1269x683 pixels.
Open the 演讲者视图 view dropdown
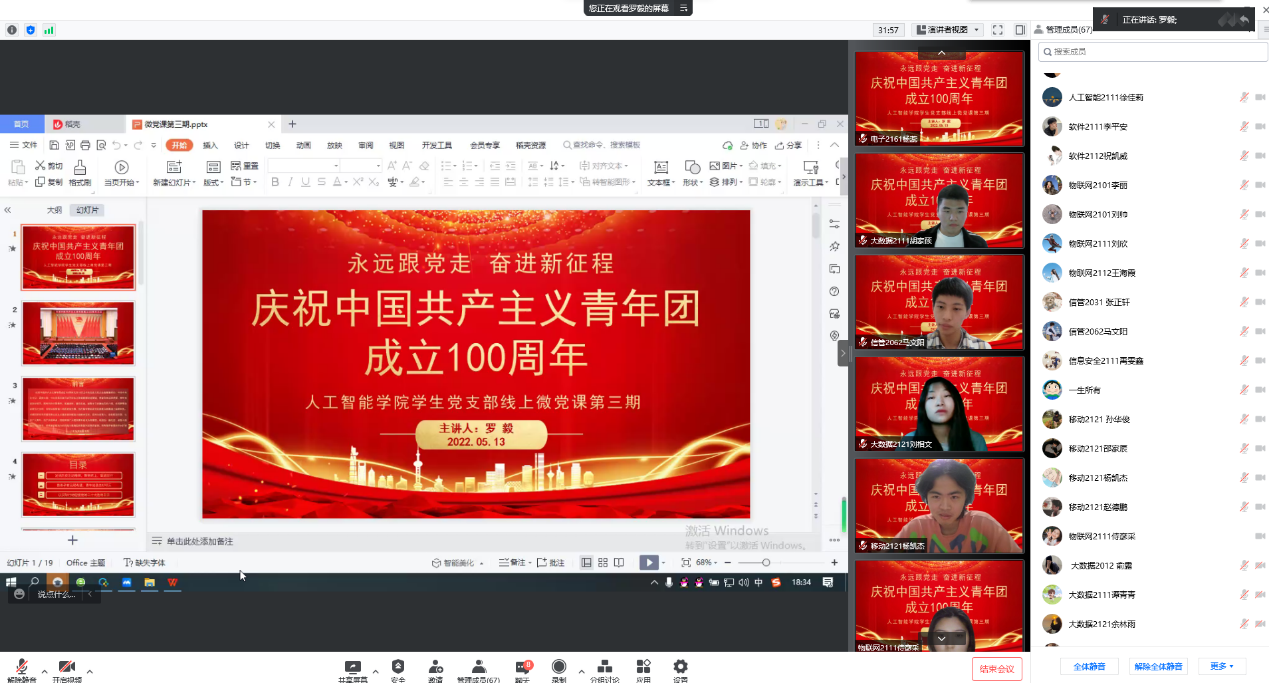pyautogui.click(x=946, y=30)
